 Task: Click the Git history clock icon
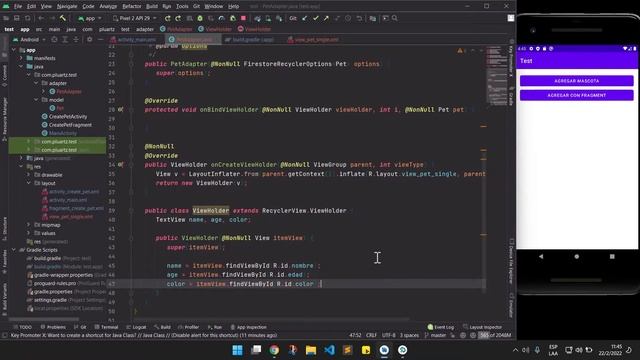point(348,18)
